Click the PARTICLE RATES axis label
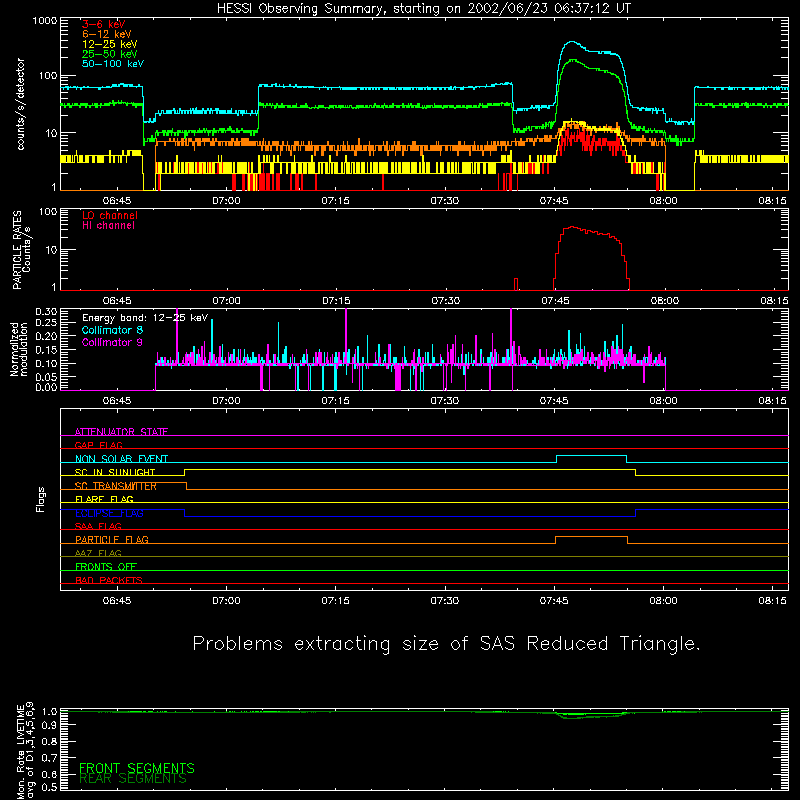Image resolution: width=800 pixels, height=800 pixels. 21,250
